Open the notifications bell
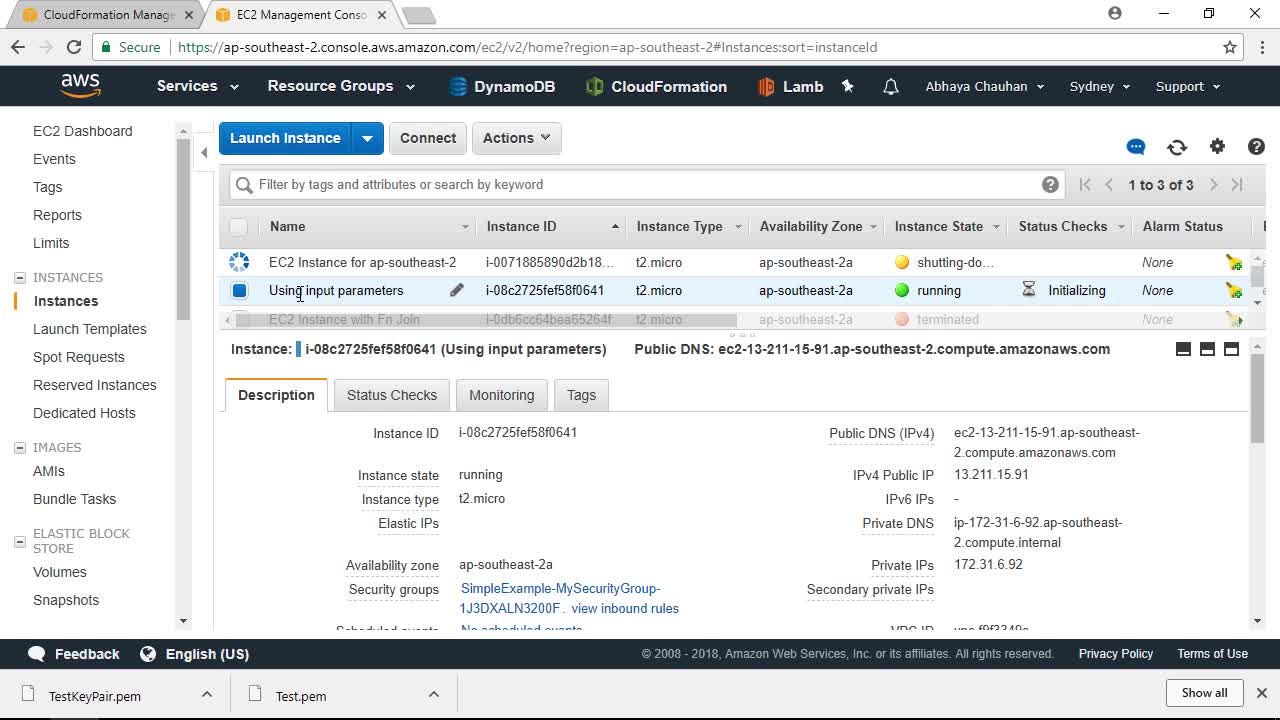Screen dimensions: 1280x720 890,87
